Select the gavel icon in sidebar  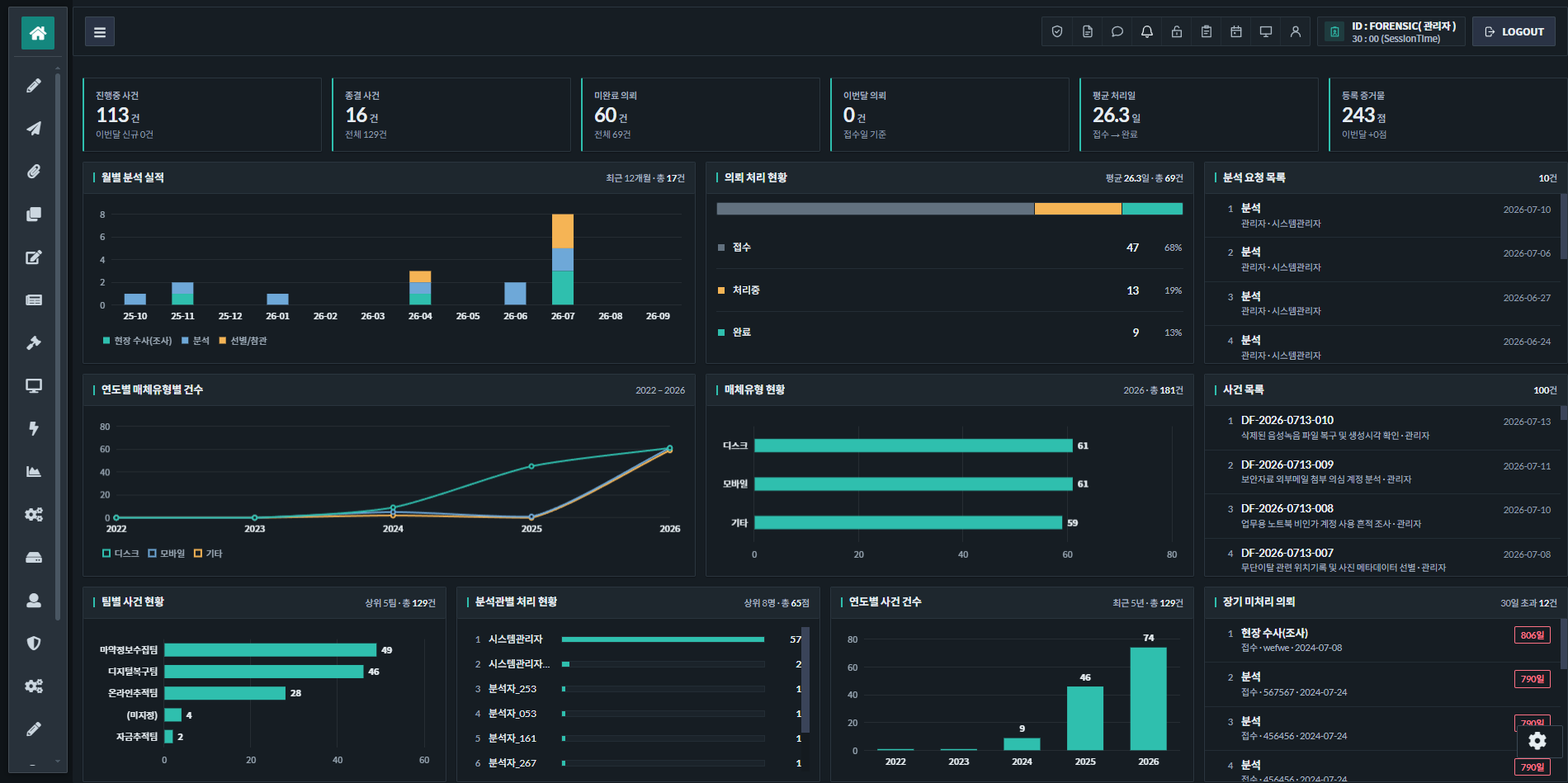[x=34, y=343]
